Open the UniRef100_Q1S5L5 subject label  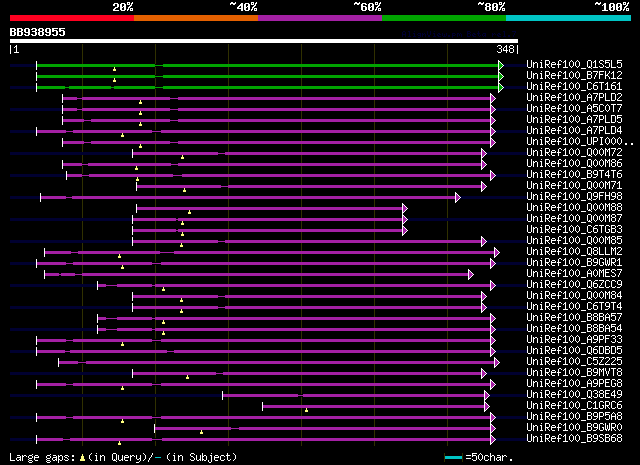574,64
